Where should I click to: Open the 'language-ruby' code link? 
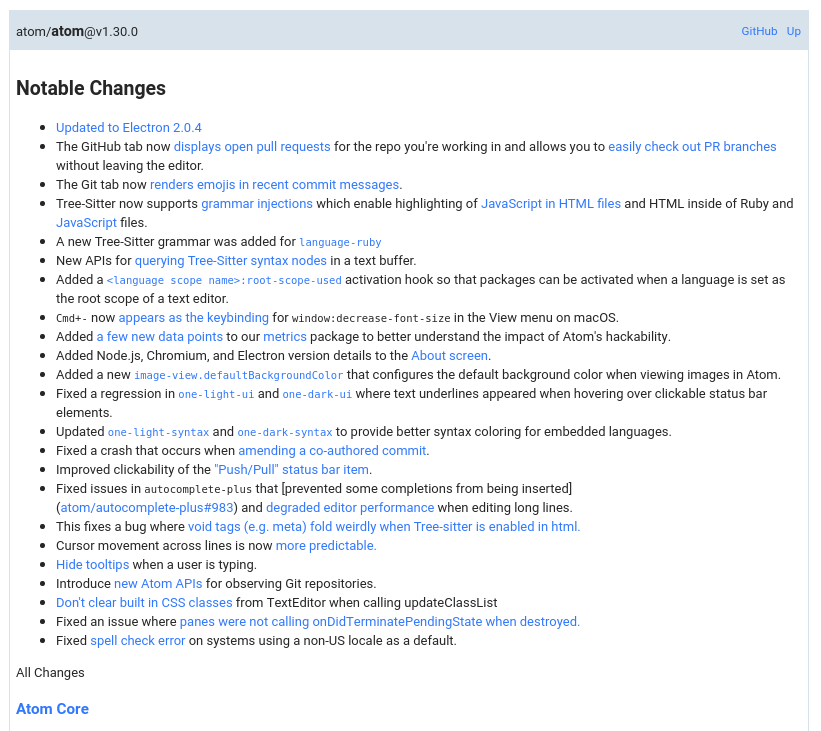tap(340, 242)
